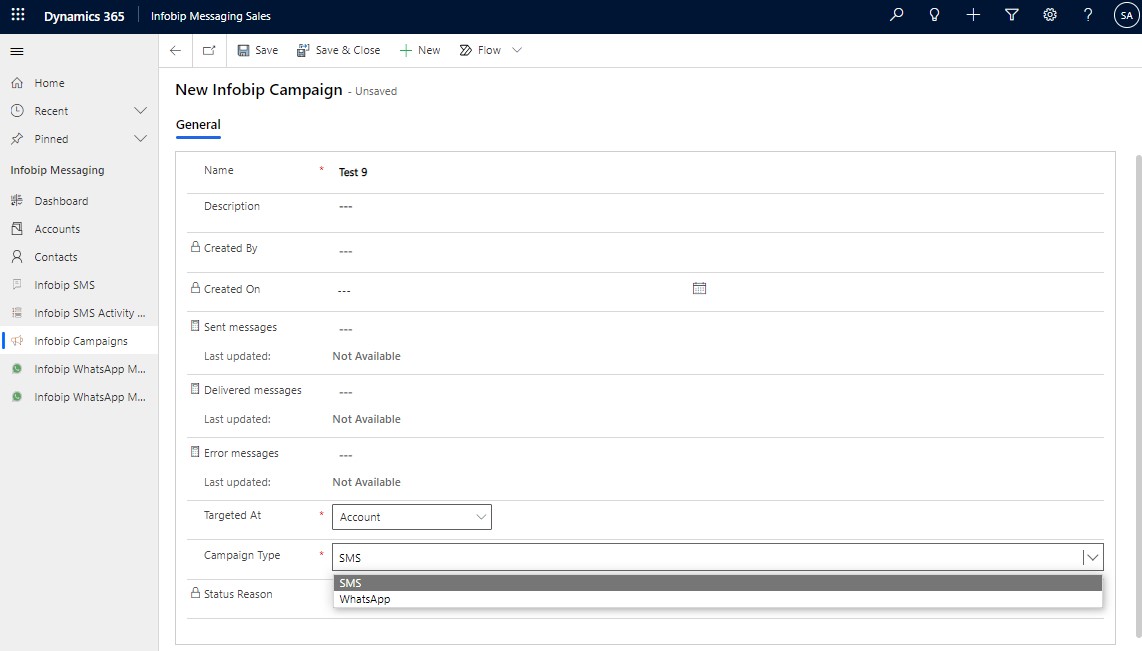This screenshot has height=651, width=1142.
Task: Click the search magnifier icon
Action: [x=896, y=15]
